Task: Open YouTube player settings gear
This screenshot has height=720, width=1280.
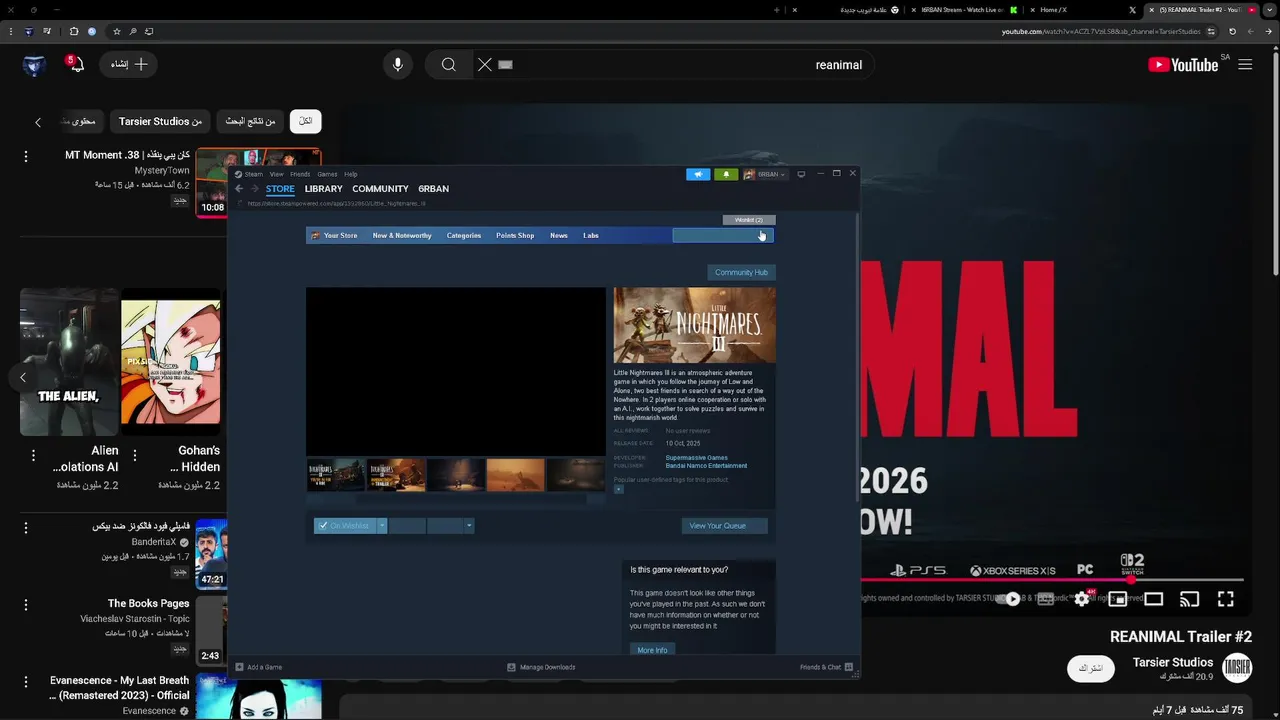Action: [x=1081, y=599]
